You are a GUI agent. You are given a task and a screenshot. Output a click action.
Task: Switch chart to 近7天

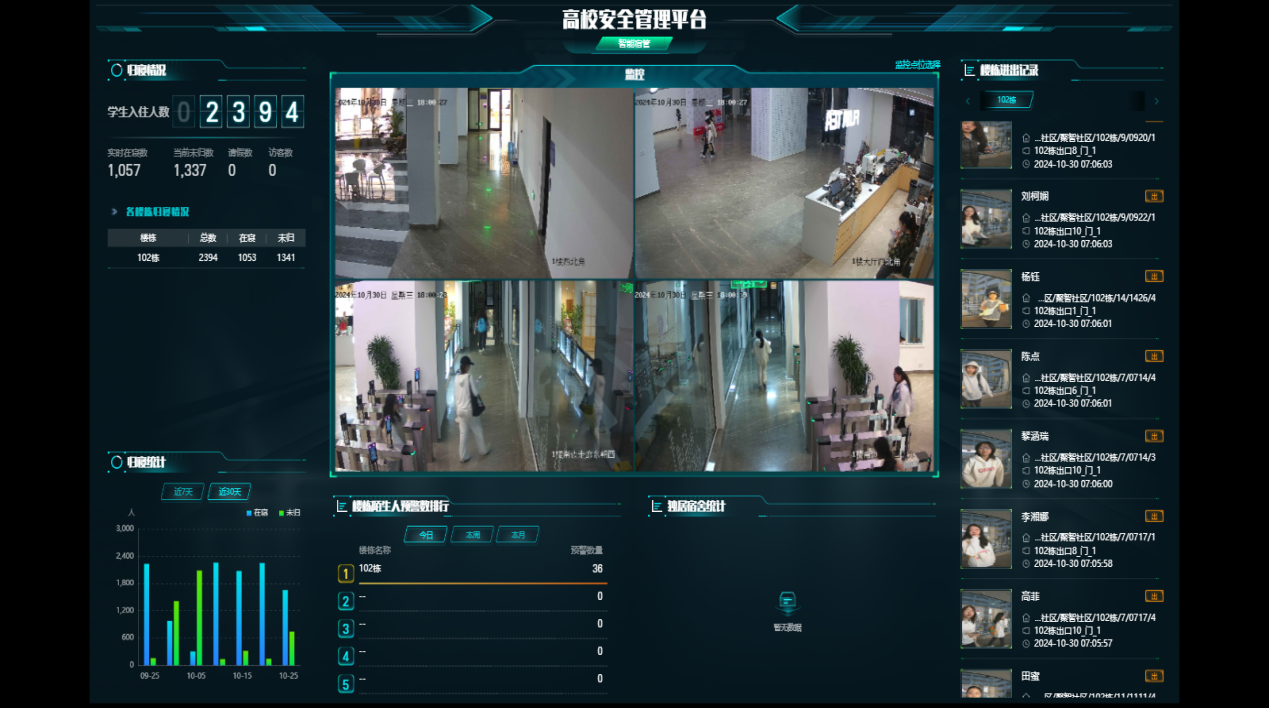tap(183, 491)
